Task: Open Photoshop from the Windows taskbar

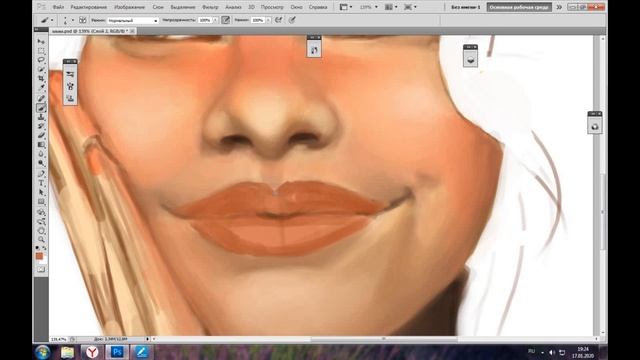Action: (117, 352)
